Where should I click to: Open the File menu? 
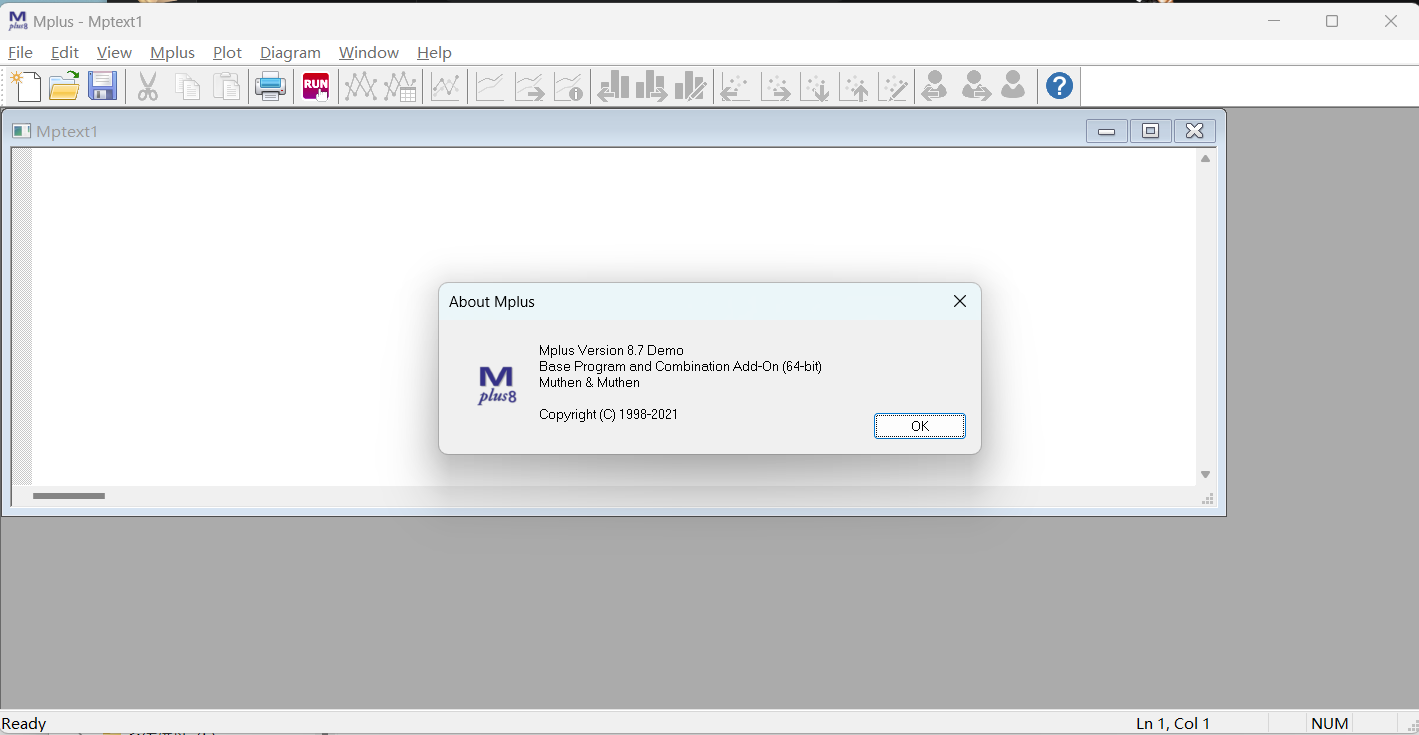[x=20, y=53]
